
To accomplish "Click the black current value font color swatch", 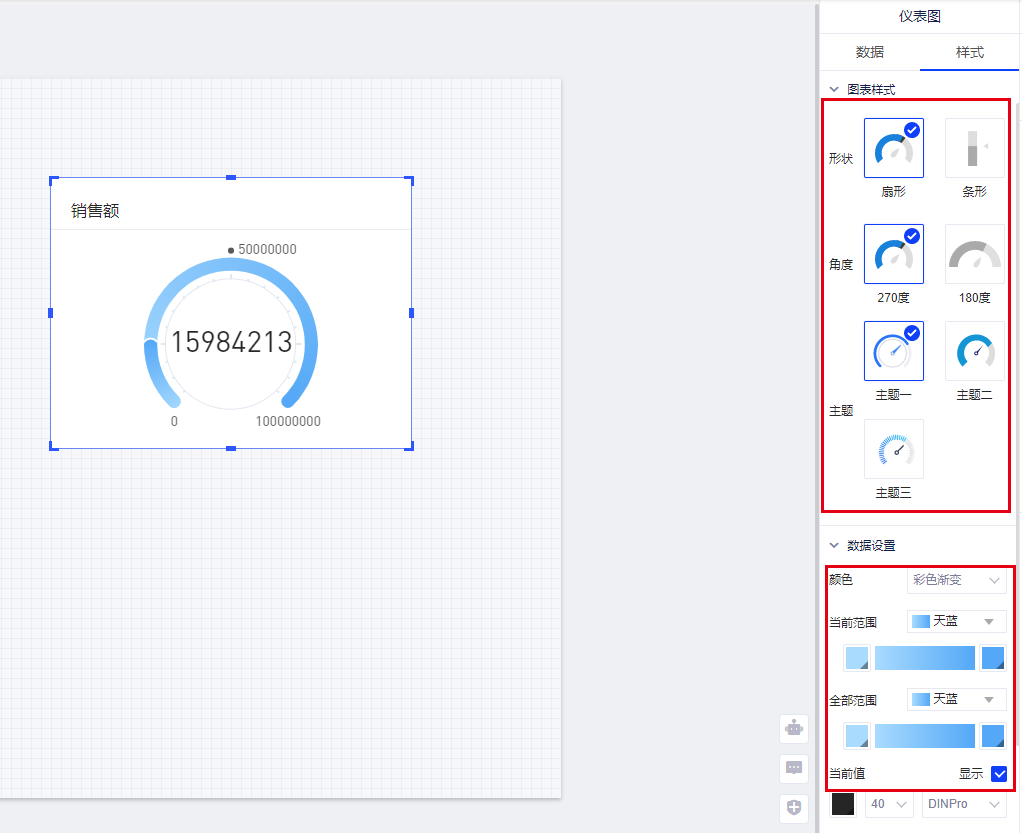I will 843,804.
